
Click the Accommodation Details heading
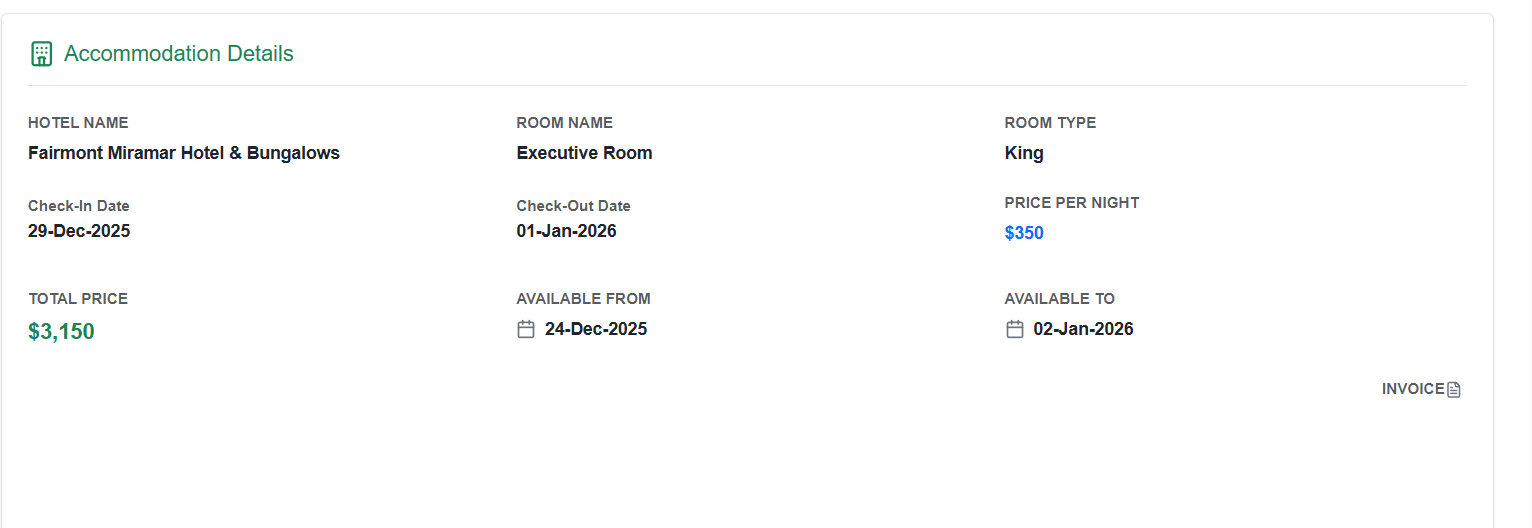[178, 54]
